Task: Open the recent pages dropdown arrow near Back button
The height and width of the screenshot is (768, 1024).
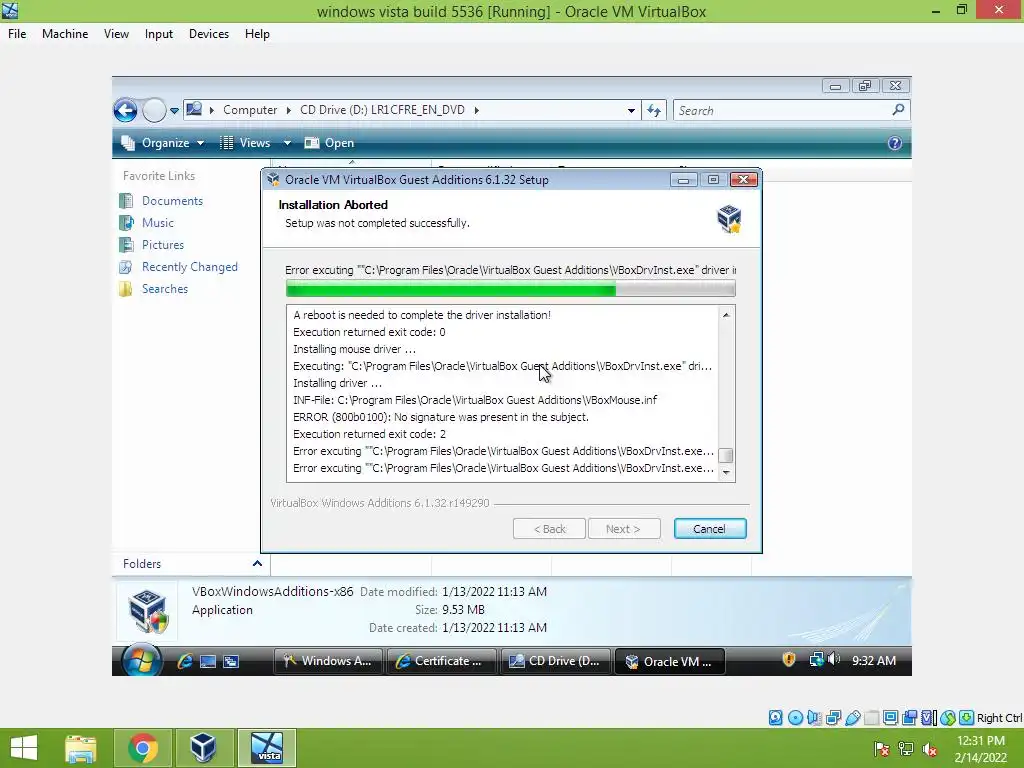Action: [x=174, y=111]
